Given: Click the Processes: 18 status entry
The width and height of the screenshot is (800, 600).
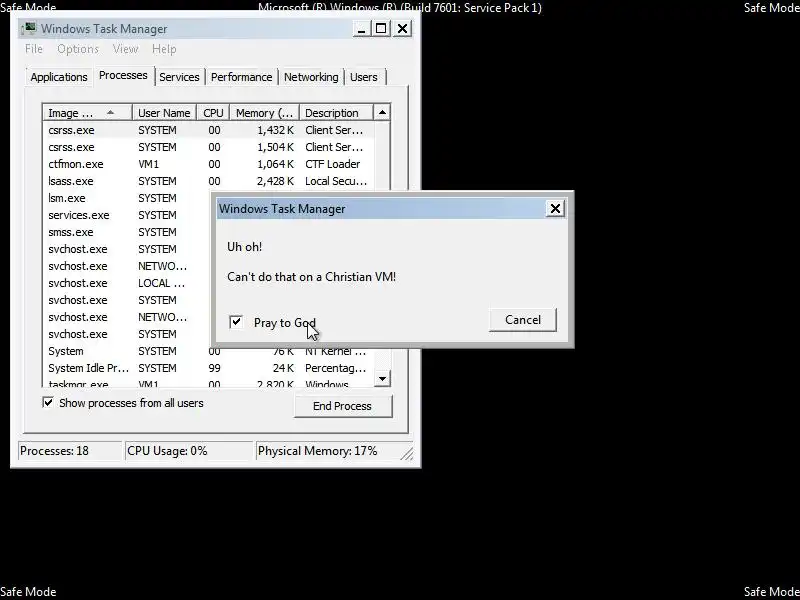Looking at the screenshot, I should [70, 451].
